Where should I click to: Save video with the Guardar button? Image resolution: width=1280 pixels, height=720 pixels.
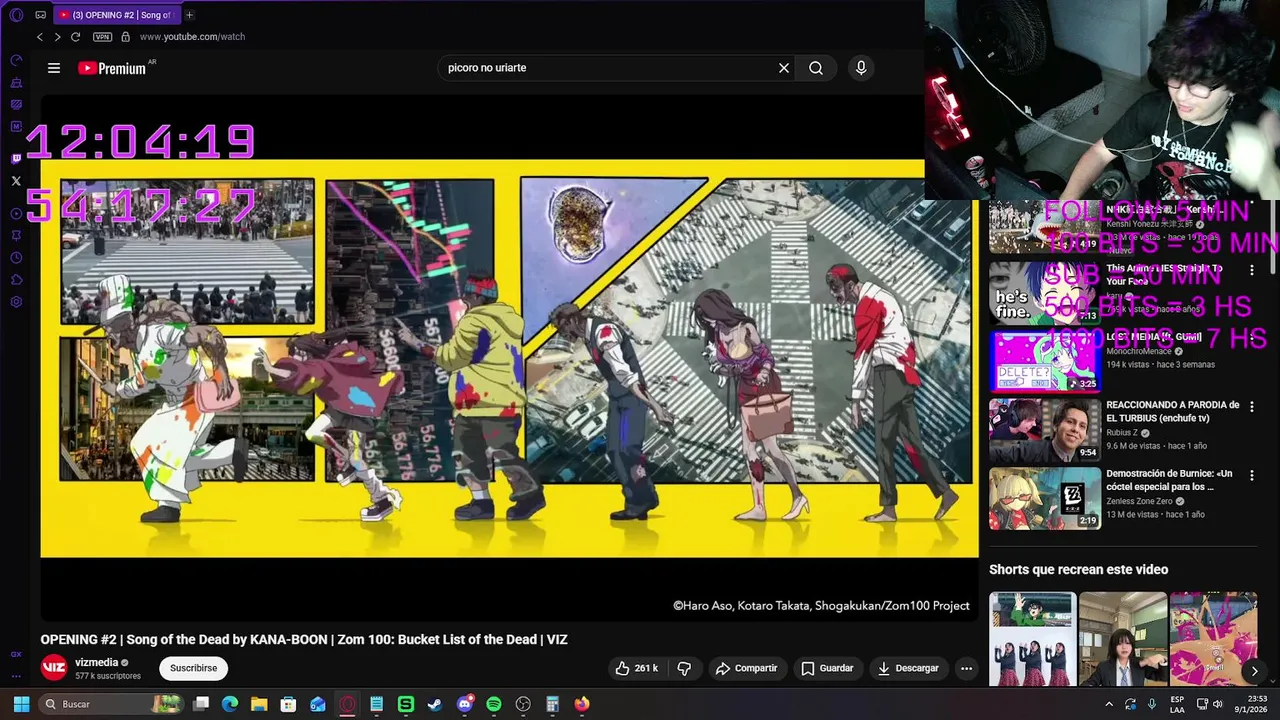coord(827,668)
